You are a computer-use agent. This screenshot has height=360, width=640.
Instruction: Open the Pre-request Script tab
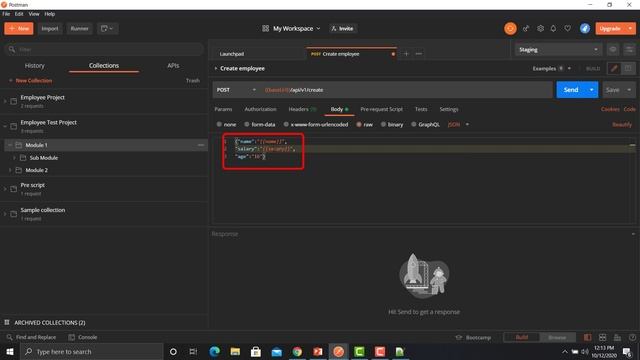pyautogui.click(x=381, y=109)
